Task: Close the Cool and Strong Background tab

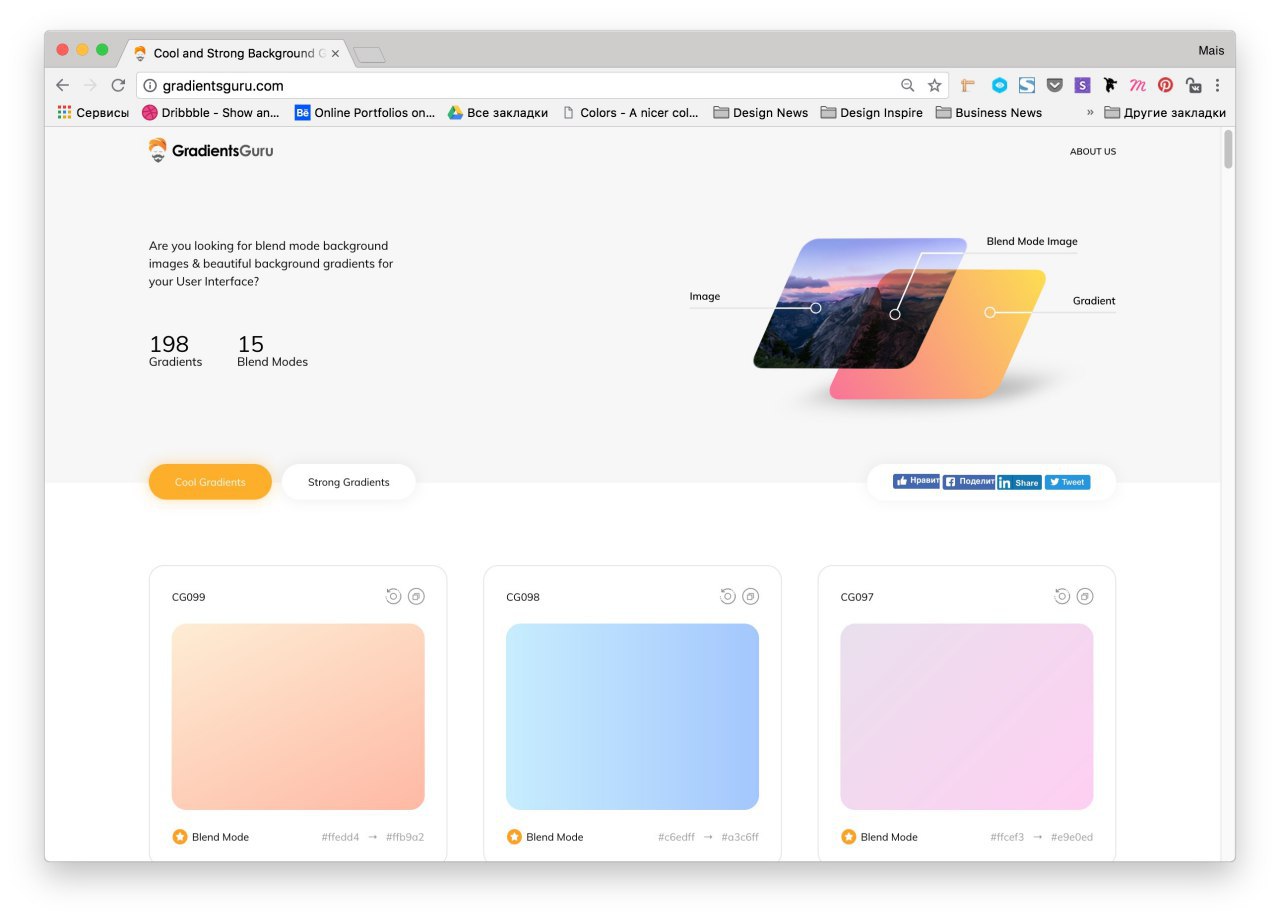Action: point(335,54)
